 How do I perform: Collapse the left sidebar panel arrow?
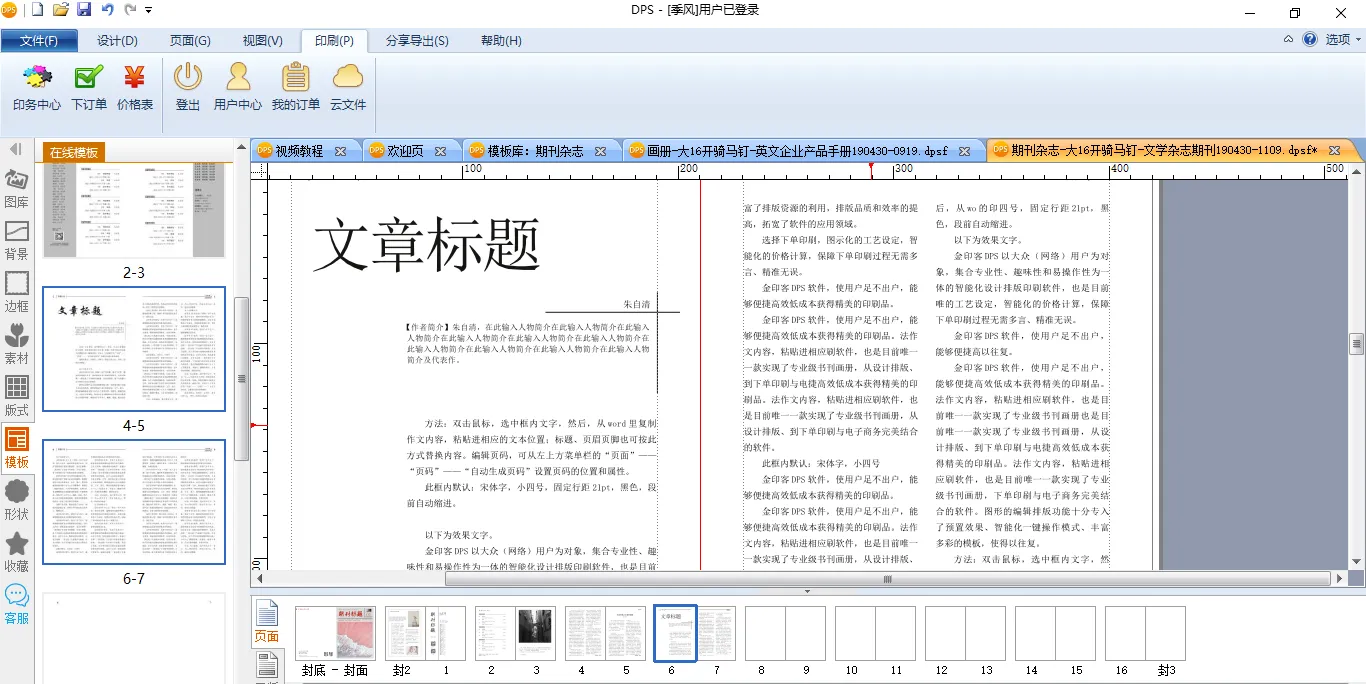[x=16, y=149]
